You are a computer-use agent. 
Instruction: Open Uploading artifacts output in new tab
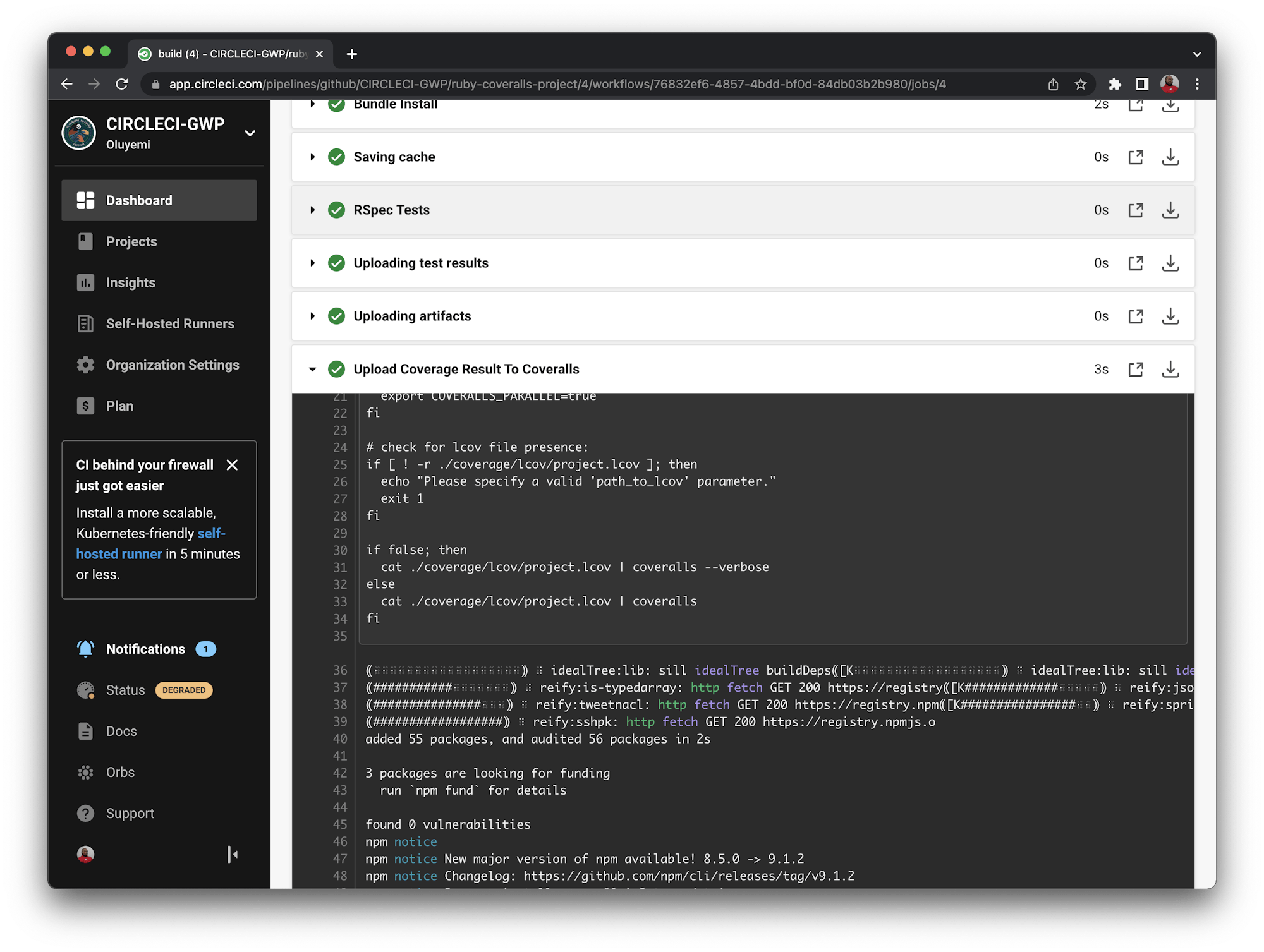[1135, 316]
